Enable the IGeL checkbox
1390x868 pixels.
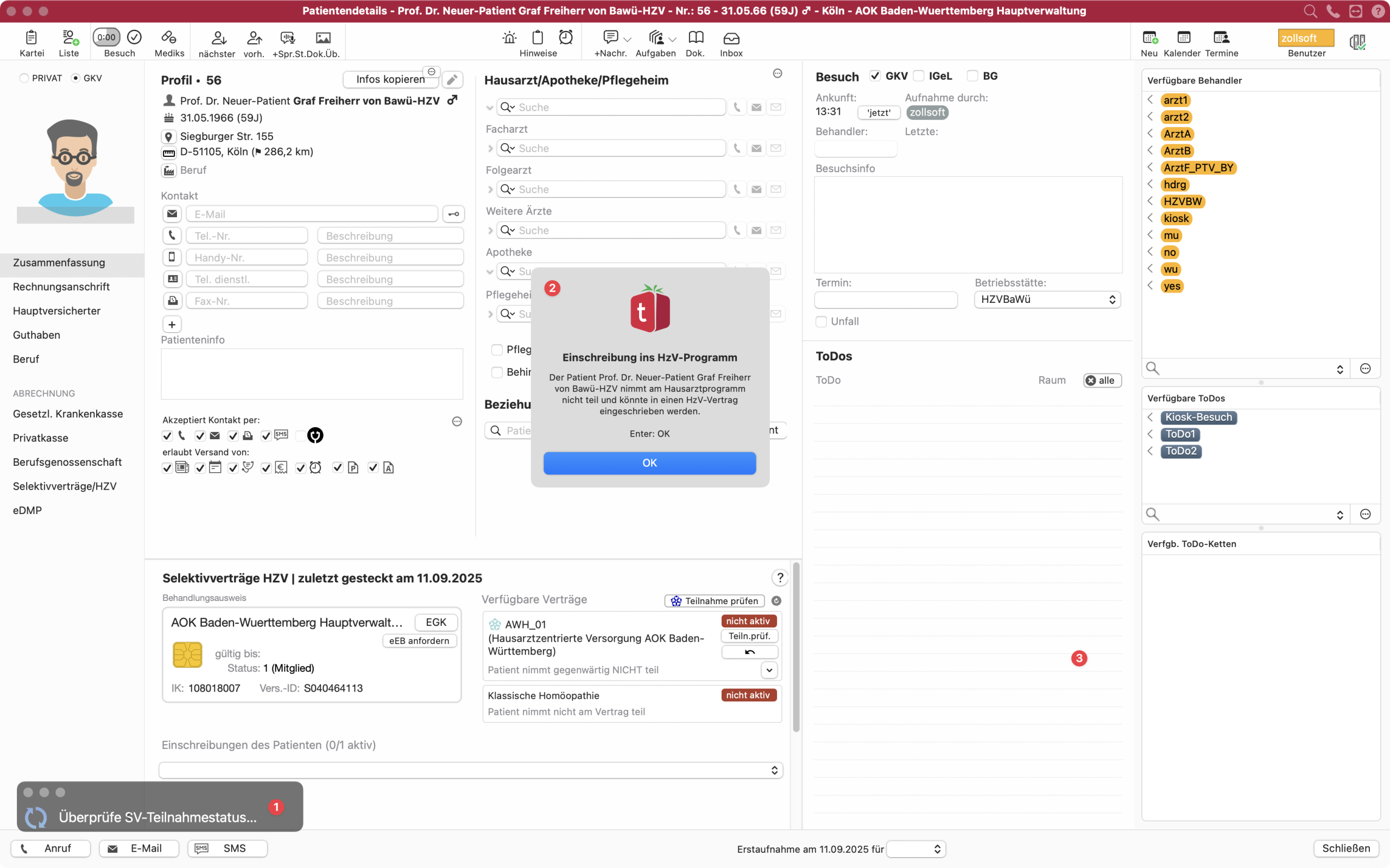(919, 76)
